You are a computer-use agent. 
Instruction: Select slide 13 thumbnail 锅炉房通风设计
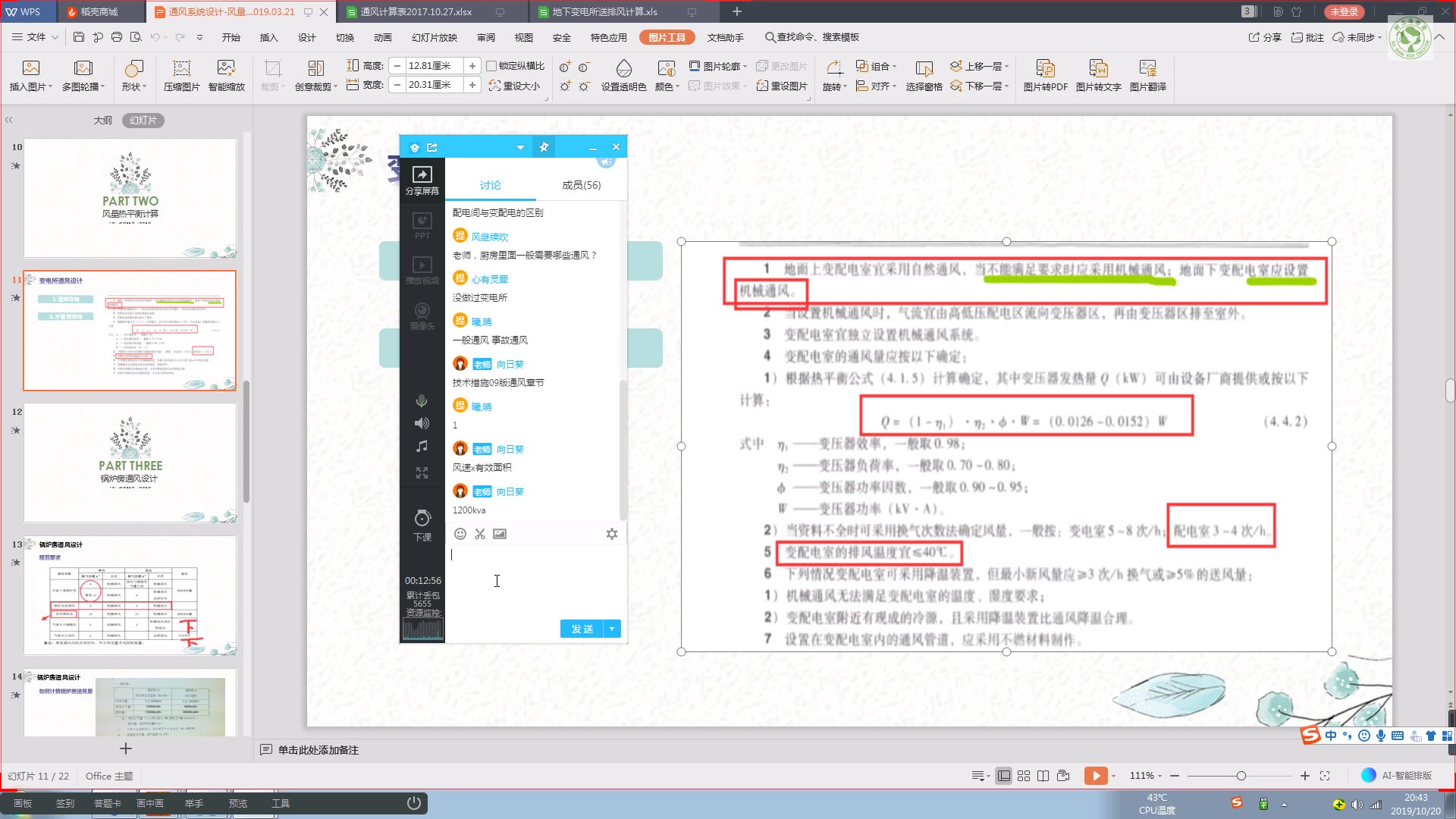130,596
